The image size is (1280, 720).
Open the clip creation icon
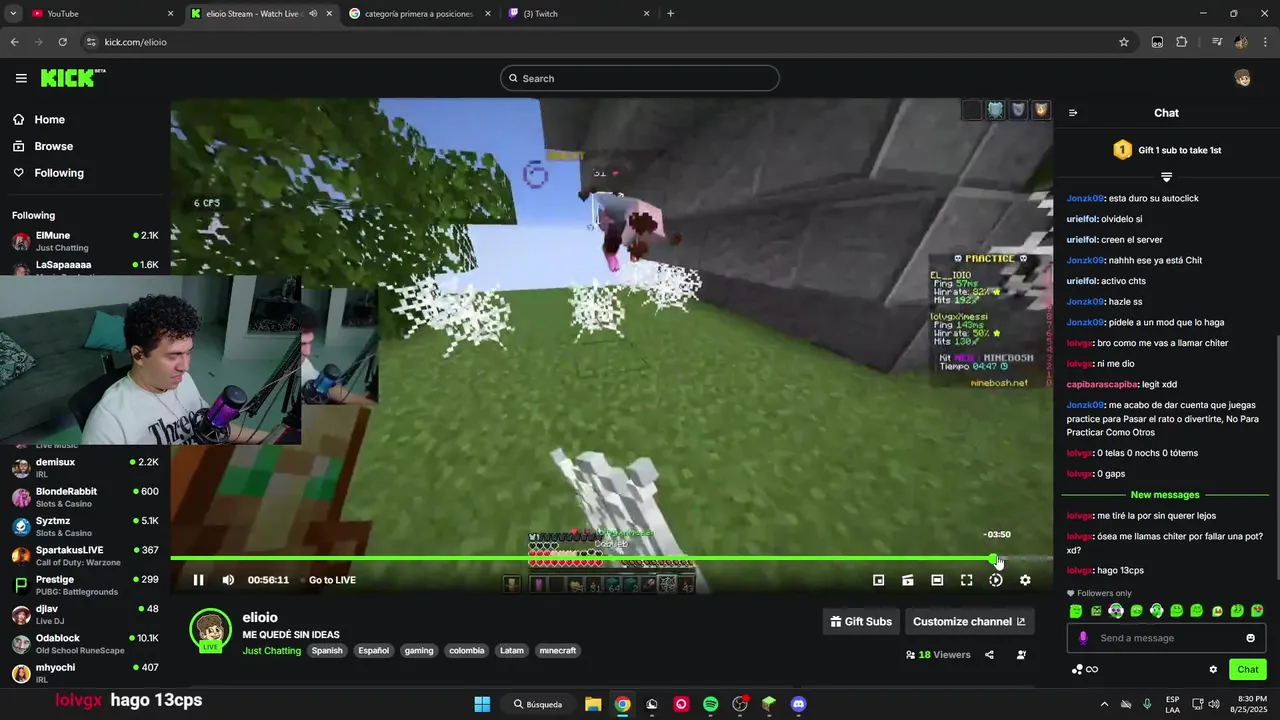pyautogui.click(x=907, y=580)
